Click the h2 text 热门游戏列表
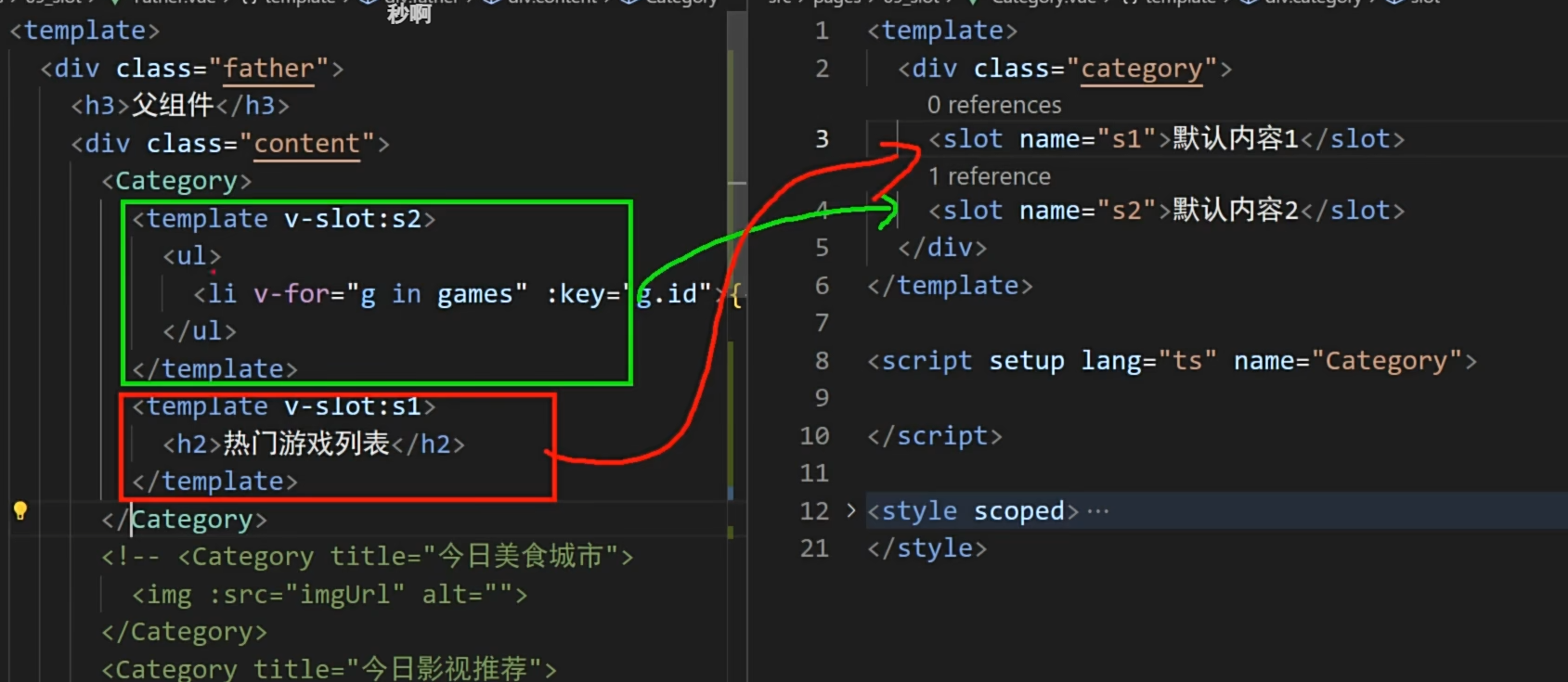The height and width of the screenshot is (682, 1568). click(305, 444)
